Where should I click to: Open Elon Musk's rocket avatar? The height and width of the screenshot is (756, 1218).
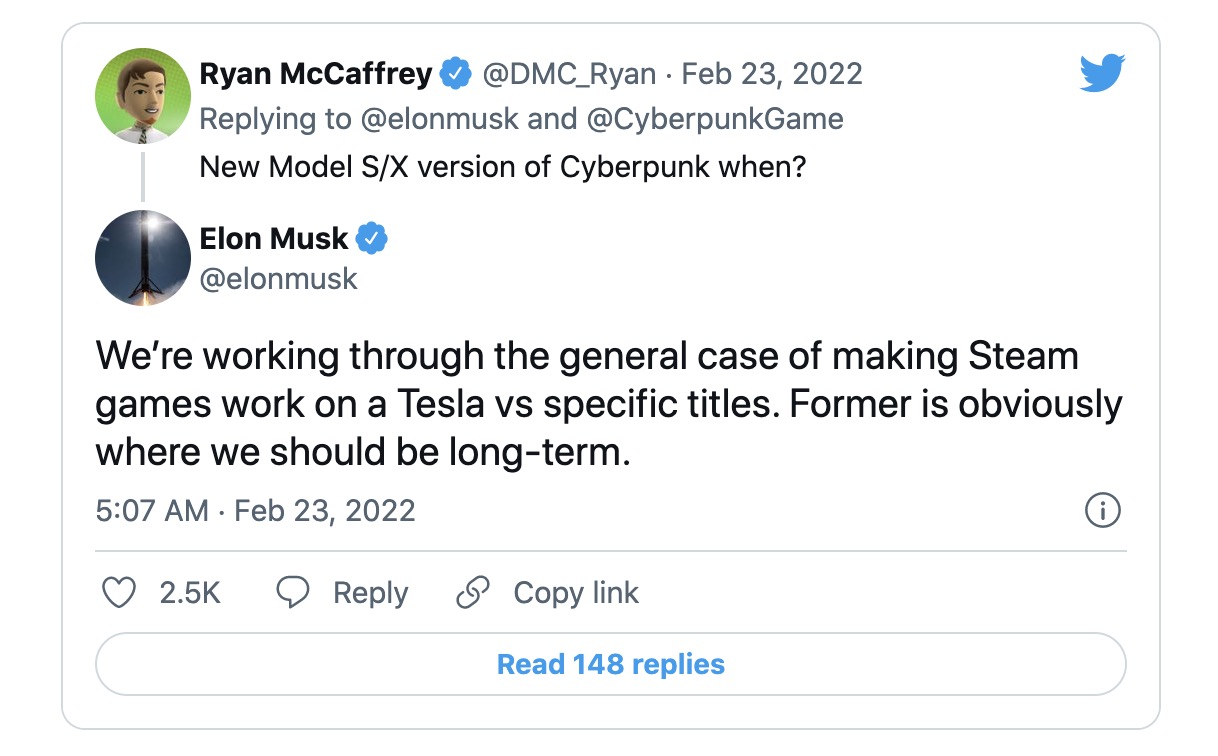point(142,257)
